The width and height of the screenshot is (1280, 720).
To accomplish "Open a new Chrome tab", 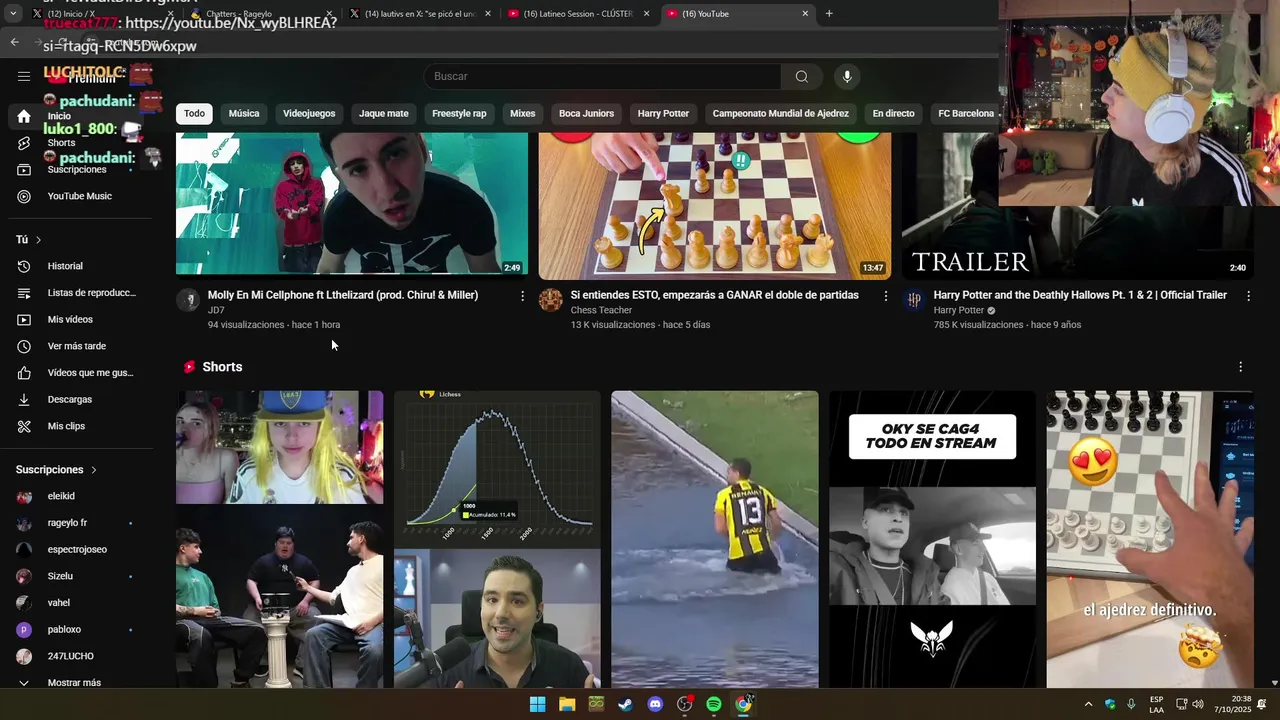I will (829, 14).
